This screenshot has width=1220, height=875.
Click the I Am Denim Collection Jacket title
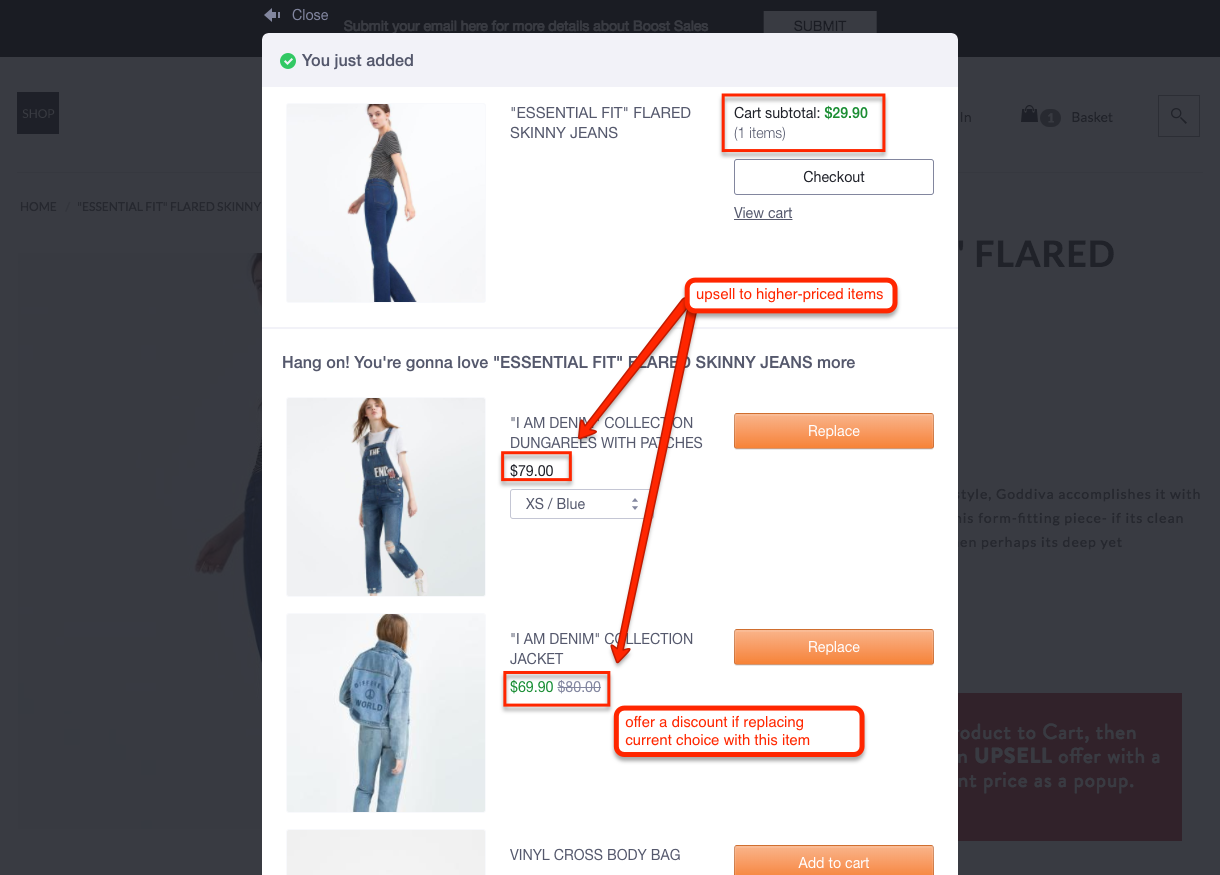pyautogui.click(x=601, y=649)
